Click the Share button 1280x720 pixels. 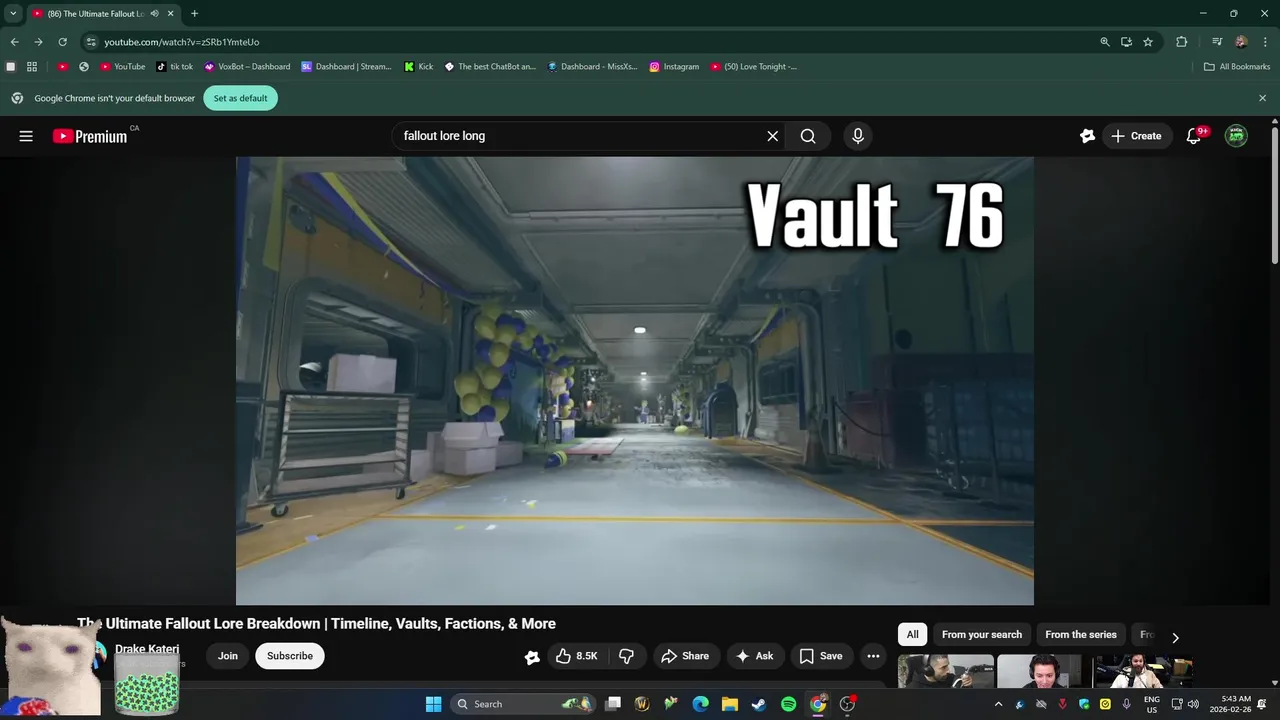coord(685,656)
